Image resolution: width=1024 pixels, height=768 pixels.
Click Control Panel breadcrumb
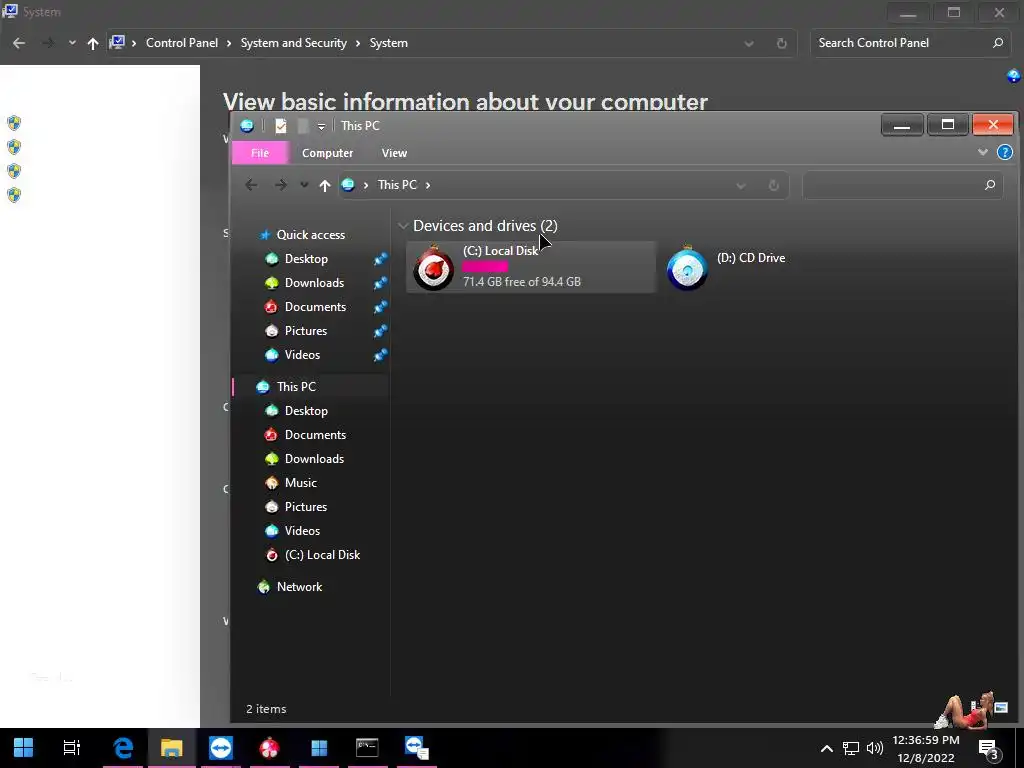coord(182,43)
